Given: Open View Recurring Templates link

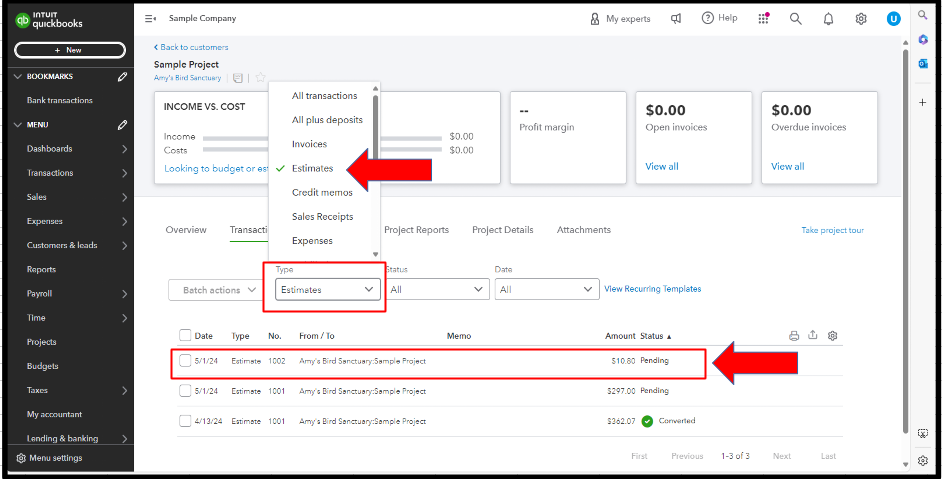Looking at the screenshot, I should pyautogui.click(x=652, y=289).
